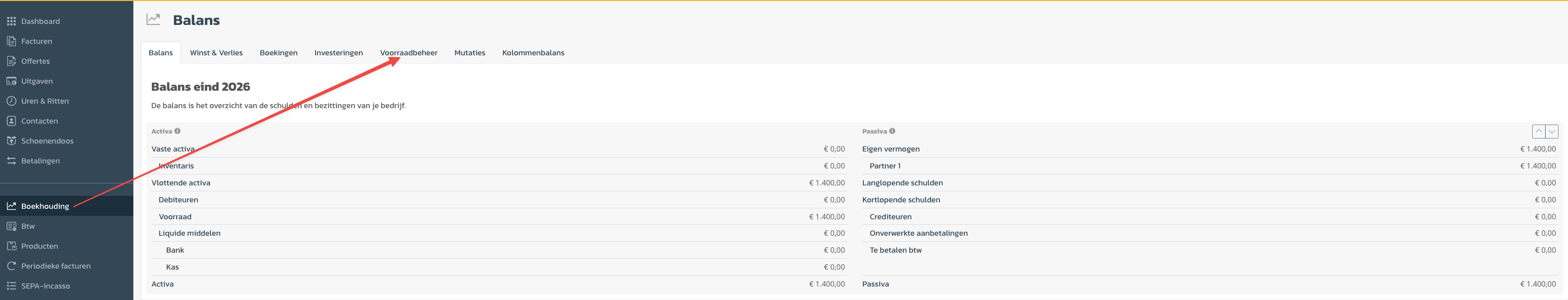
Task: Go to the Mutaties tab
Action: [x=469, y=53]
